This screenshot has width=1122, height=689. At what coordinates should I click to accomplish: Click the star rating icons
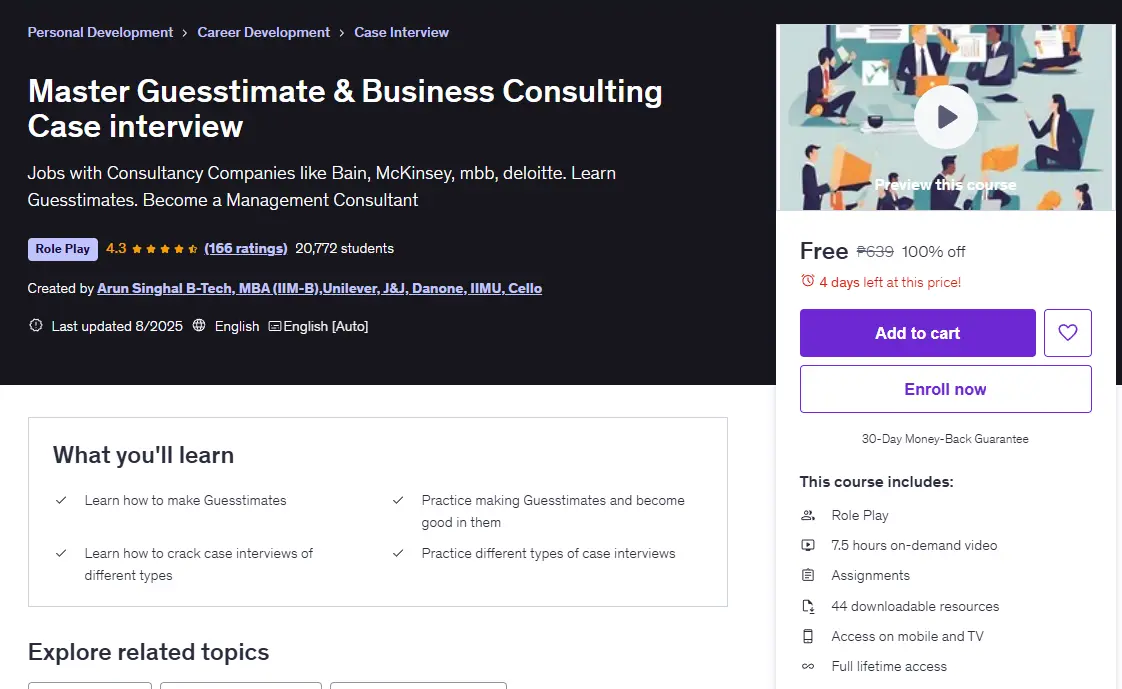click(165, 249)
